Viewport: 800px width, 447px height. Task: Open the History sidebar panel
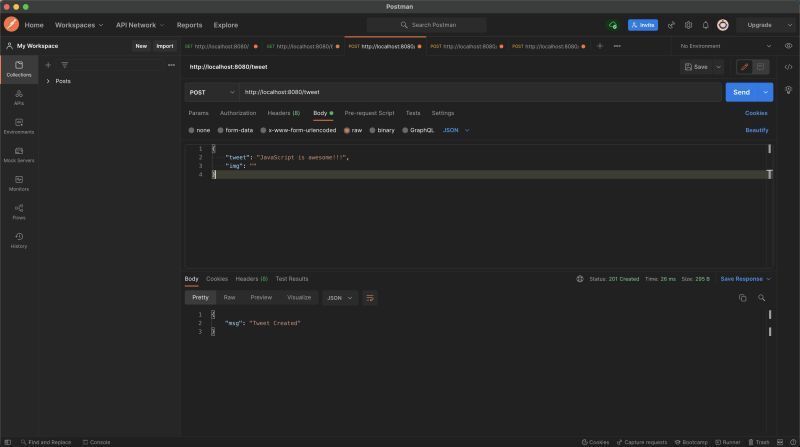tap(19, 240)
